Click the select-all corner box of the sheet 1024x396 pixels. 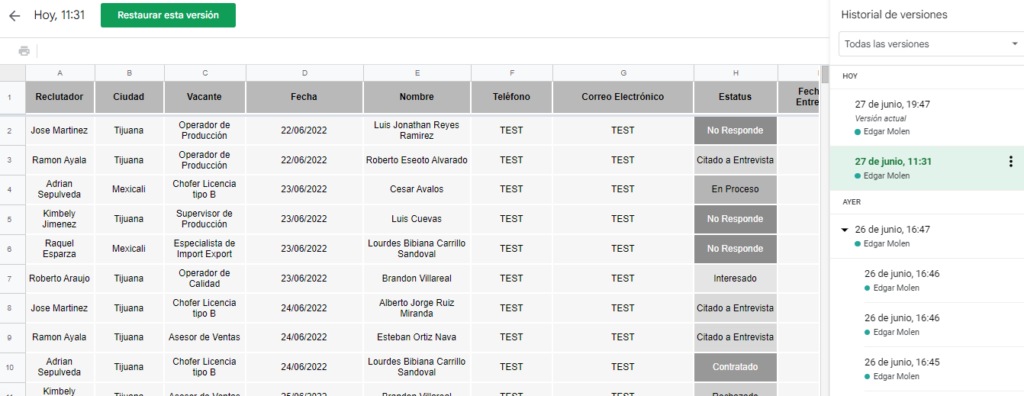click(12, 73)
